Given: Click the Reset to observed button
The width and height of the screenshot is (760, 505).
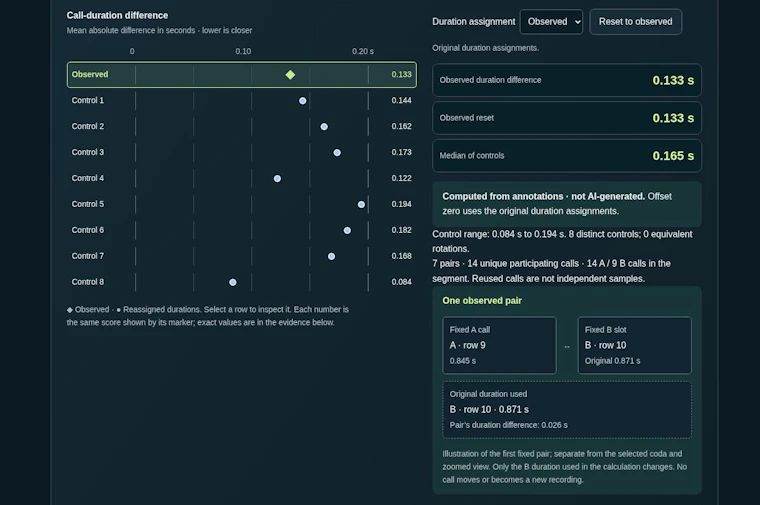Looking at the screenshot, I should (635, 22).
